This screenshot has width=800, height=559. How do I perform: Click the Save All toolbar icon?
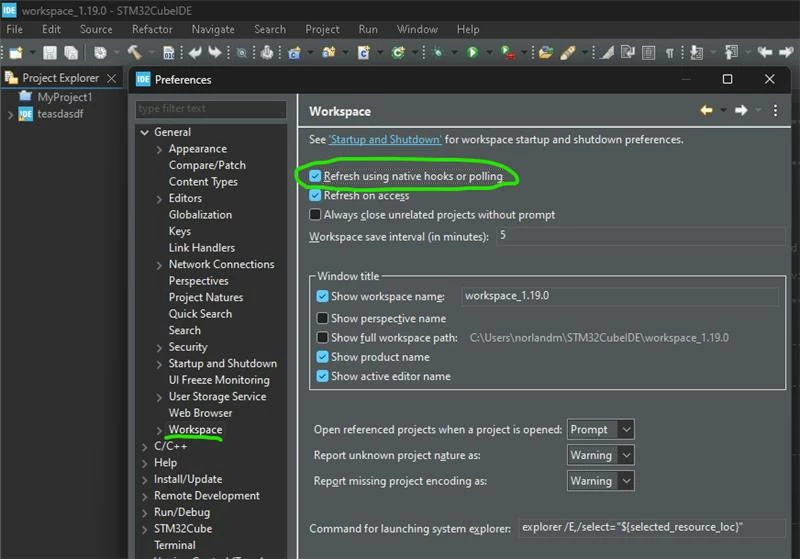coord(71,53)
